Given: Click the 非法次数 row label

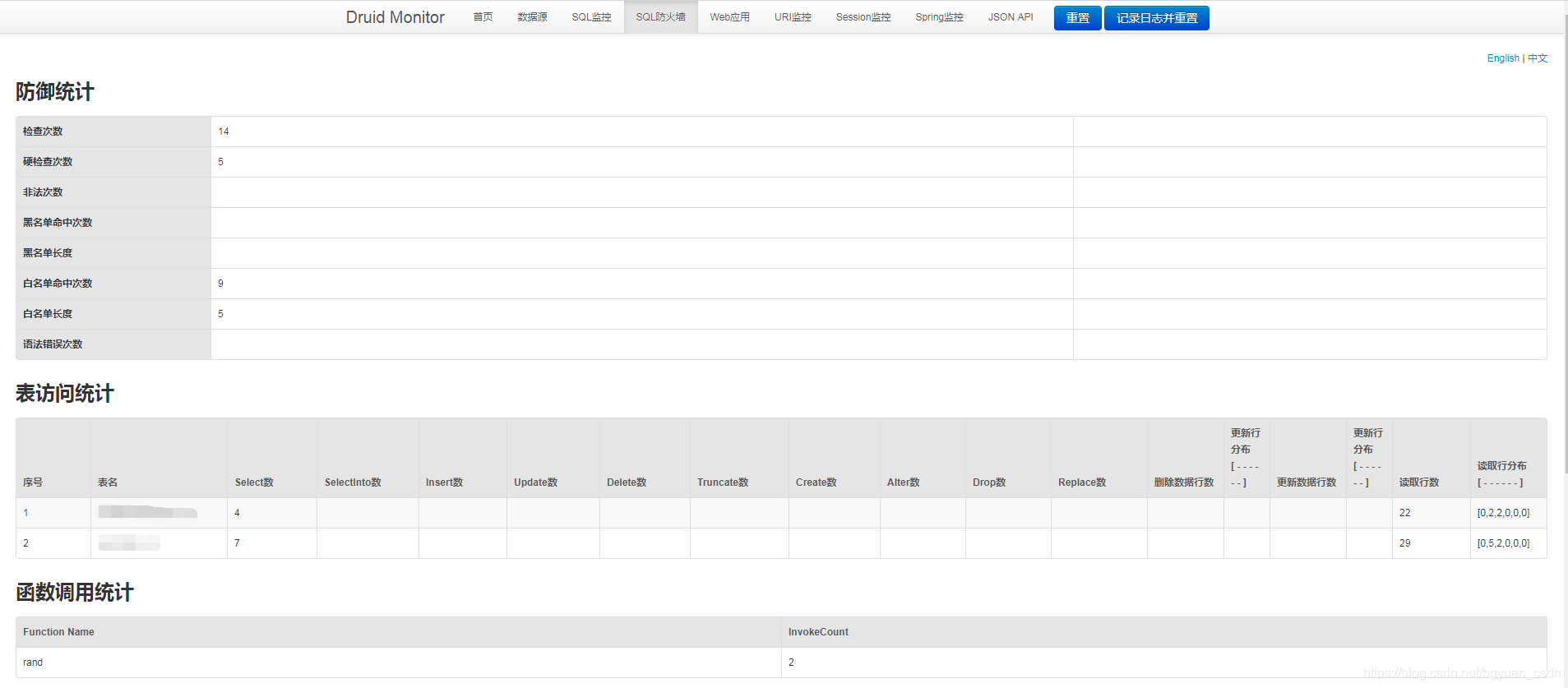Looking at the screenshot, I should [43, 192].
